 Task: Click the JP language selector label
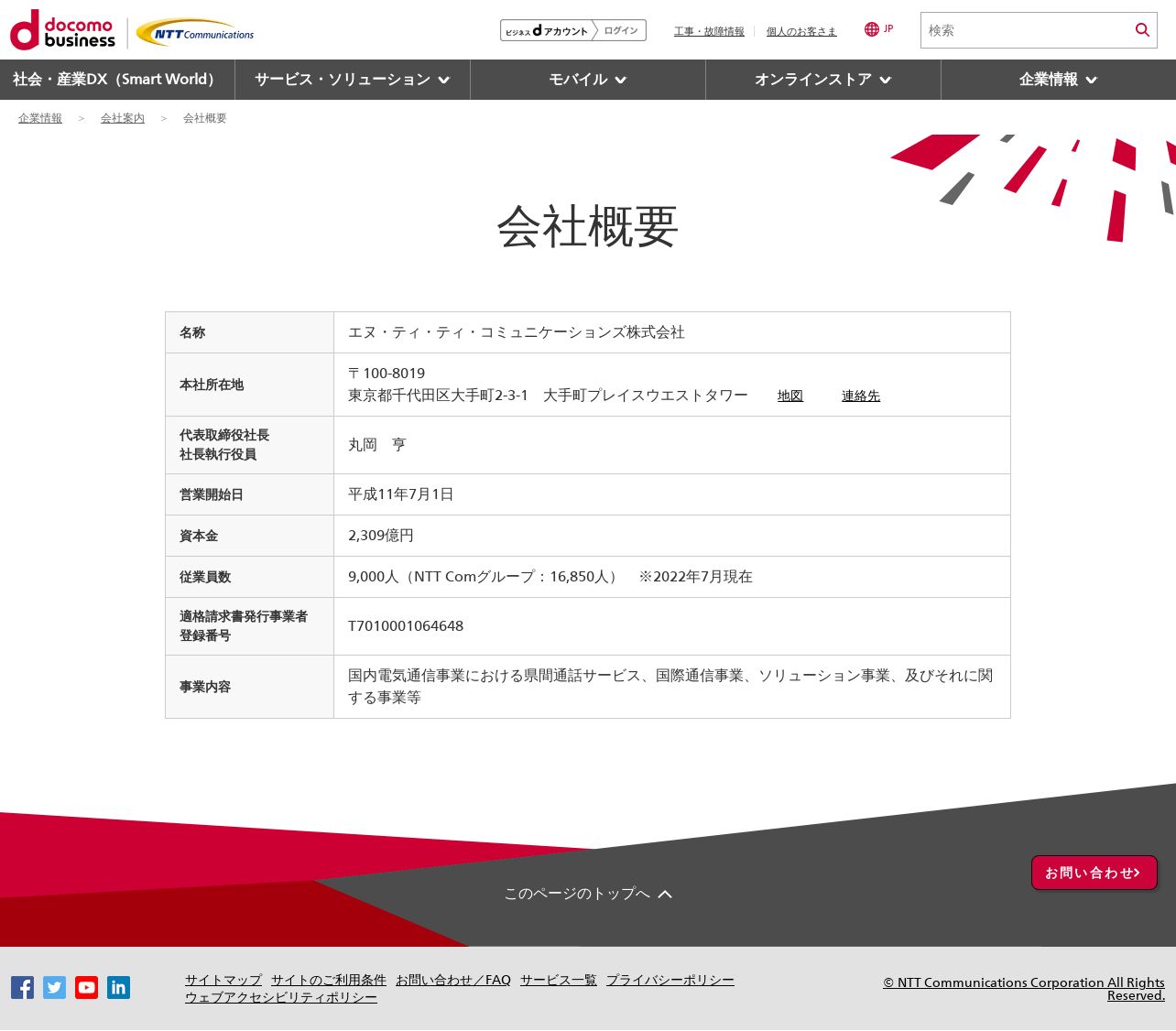pyautogui.click(x=888, y=29)
